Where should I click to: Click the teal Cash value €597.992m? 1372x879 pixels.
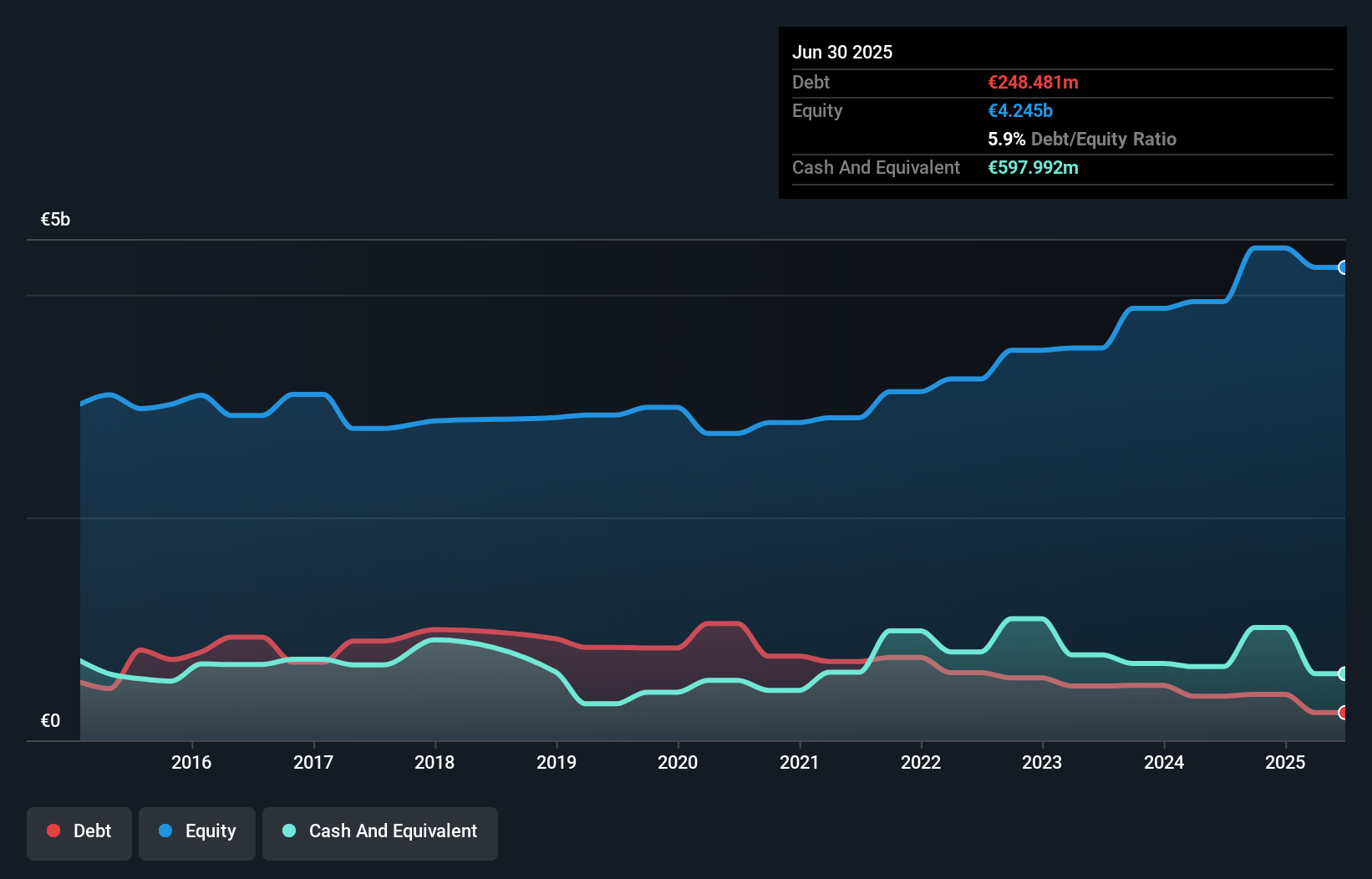pyautogui.click(x=1034, y=168)
